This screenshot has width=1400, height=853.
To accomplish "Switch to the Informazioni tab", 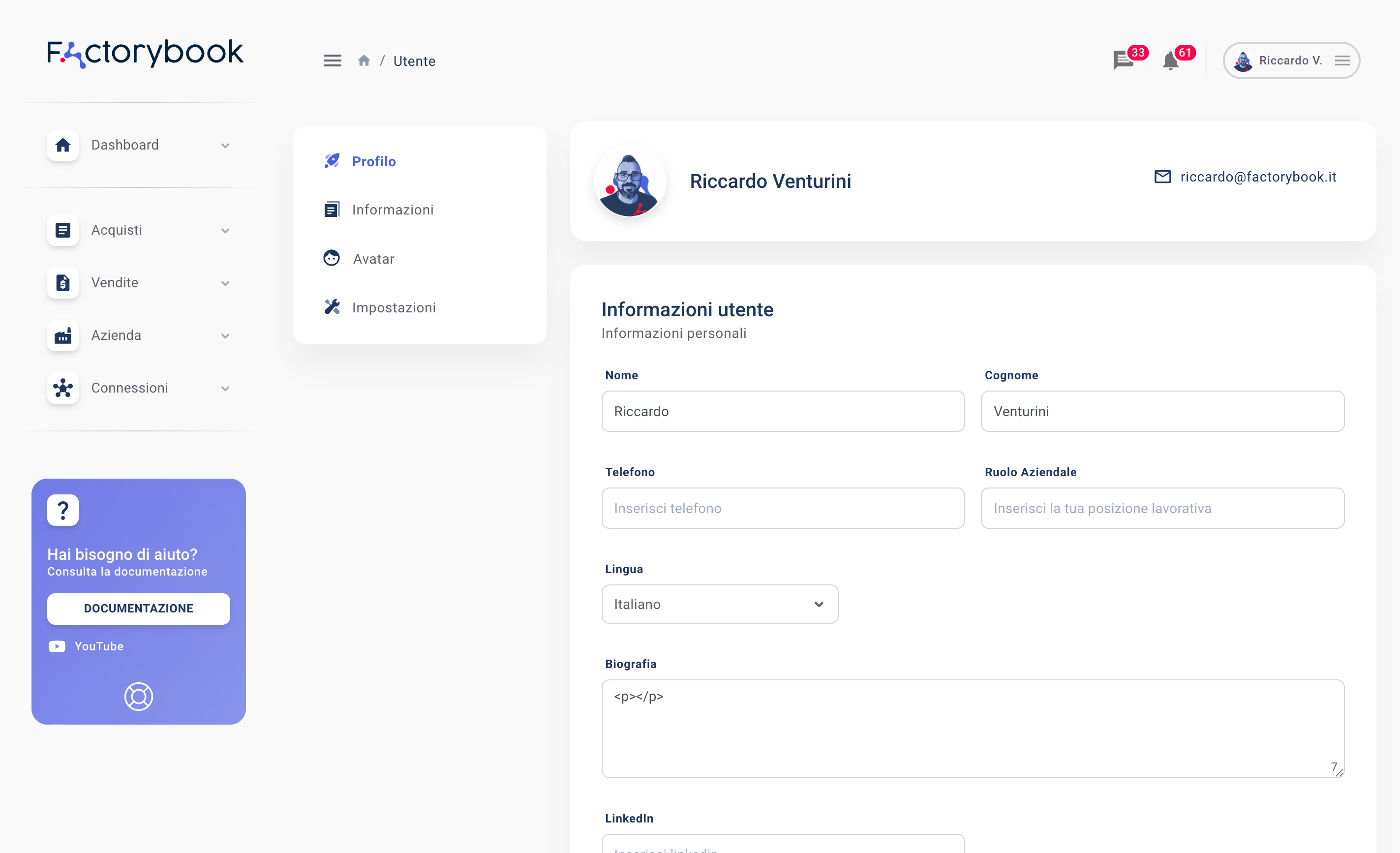I will [392, 210].
